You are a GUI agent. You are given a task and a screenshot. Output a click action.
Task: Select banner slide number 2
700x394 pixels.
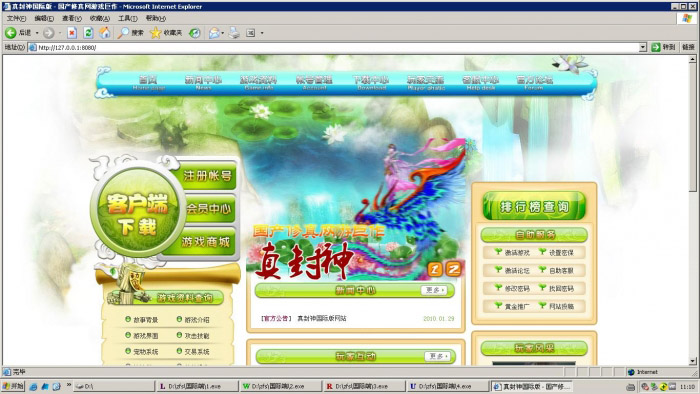454,269
